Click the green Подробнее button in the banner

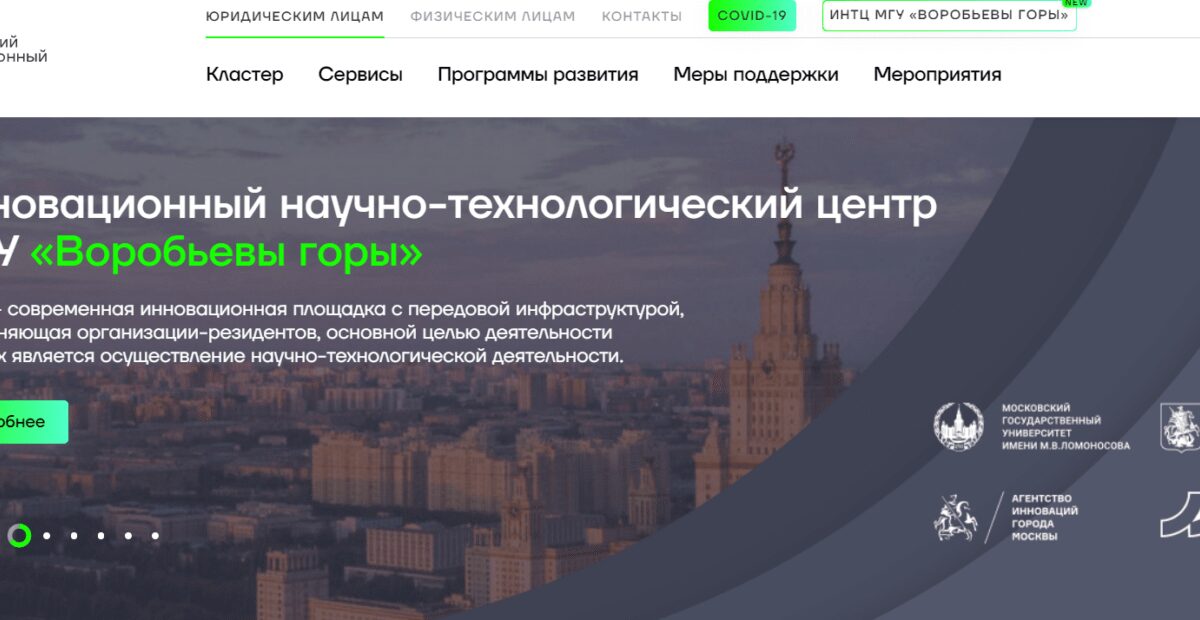click(x=30, y=422)
